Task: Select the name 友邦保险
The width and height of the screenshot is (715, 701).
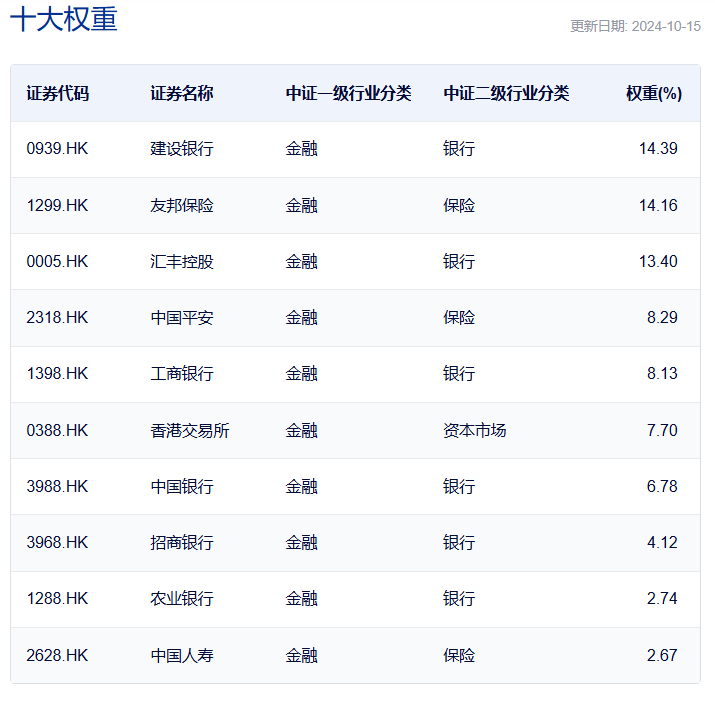Action: (182, 205)
